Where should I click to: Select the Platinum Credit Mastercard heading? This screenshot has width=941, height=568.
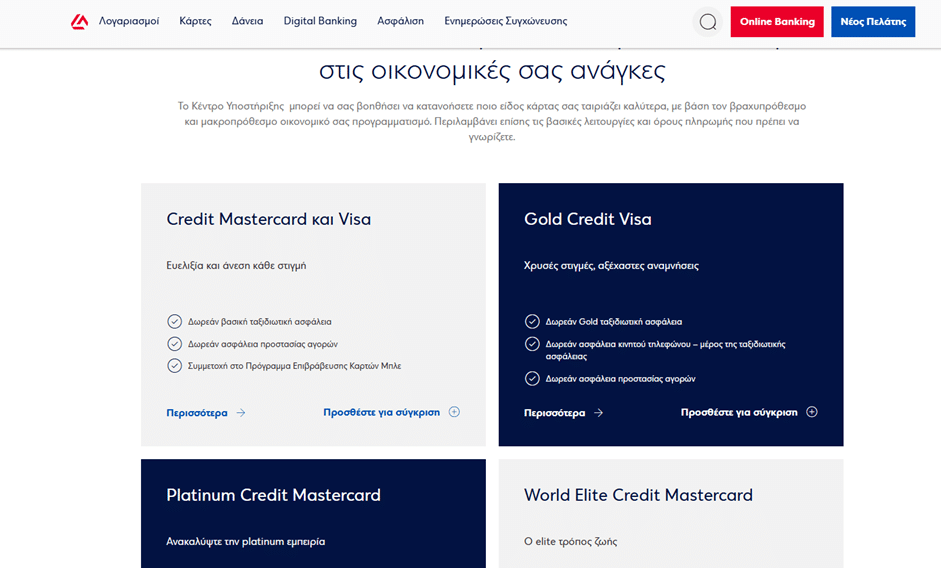coord(273,495)
